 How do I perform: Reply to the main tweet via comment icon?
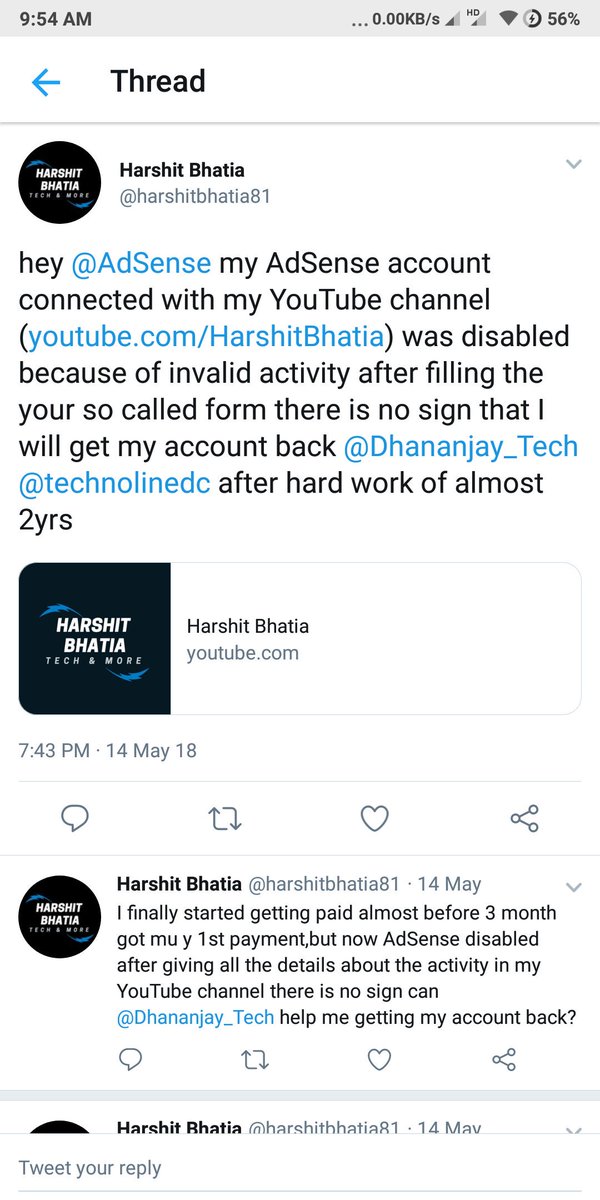point(76,819)
